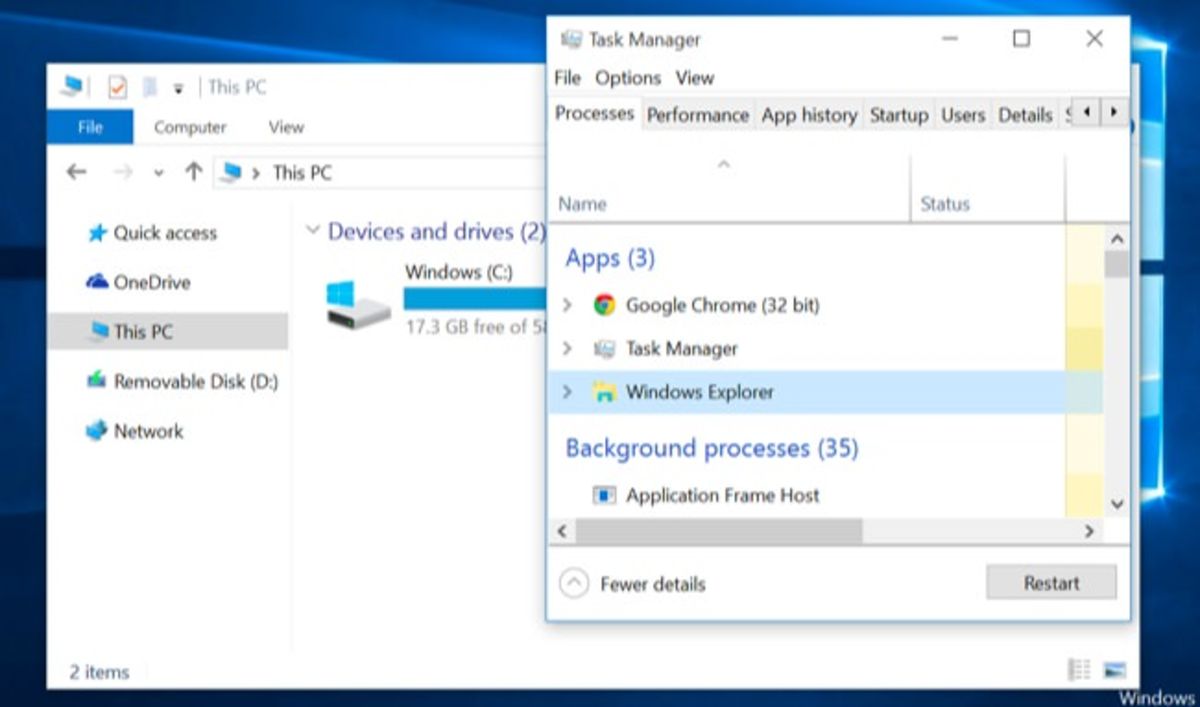Click the horizontal scroll-right arrow in Task Manager
Image resolution: width=1200 pixels, height=707 pixels.
[x=1090, y=532]
